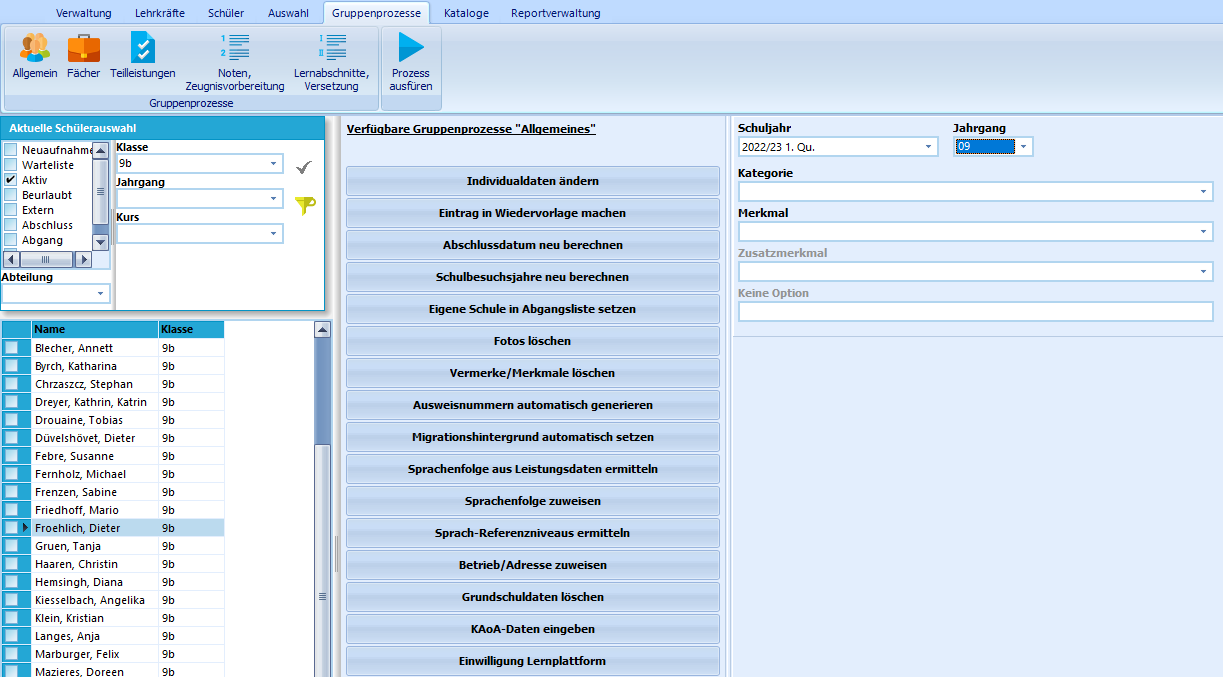
Task: Expand the Zusatzmerkmal dropdown
Action: click(1204, 272)
